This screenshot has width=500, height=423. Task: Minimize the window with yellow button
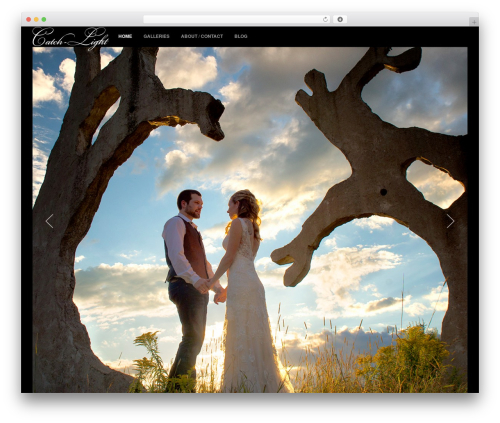click(36, 19)
